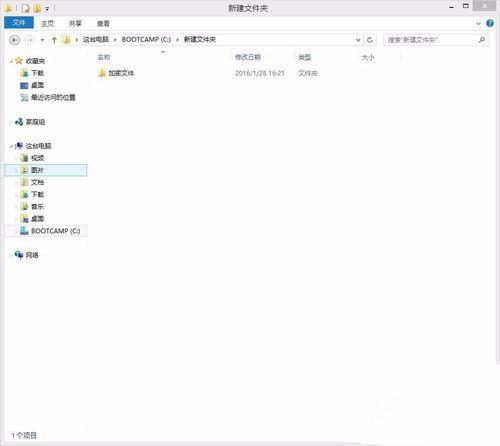Click the properties icon in quick access toolbar
This screenshot has height=446, width=500.
[26, 8]
